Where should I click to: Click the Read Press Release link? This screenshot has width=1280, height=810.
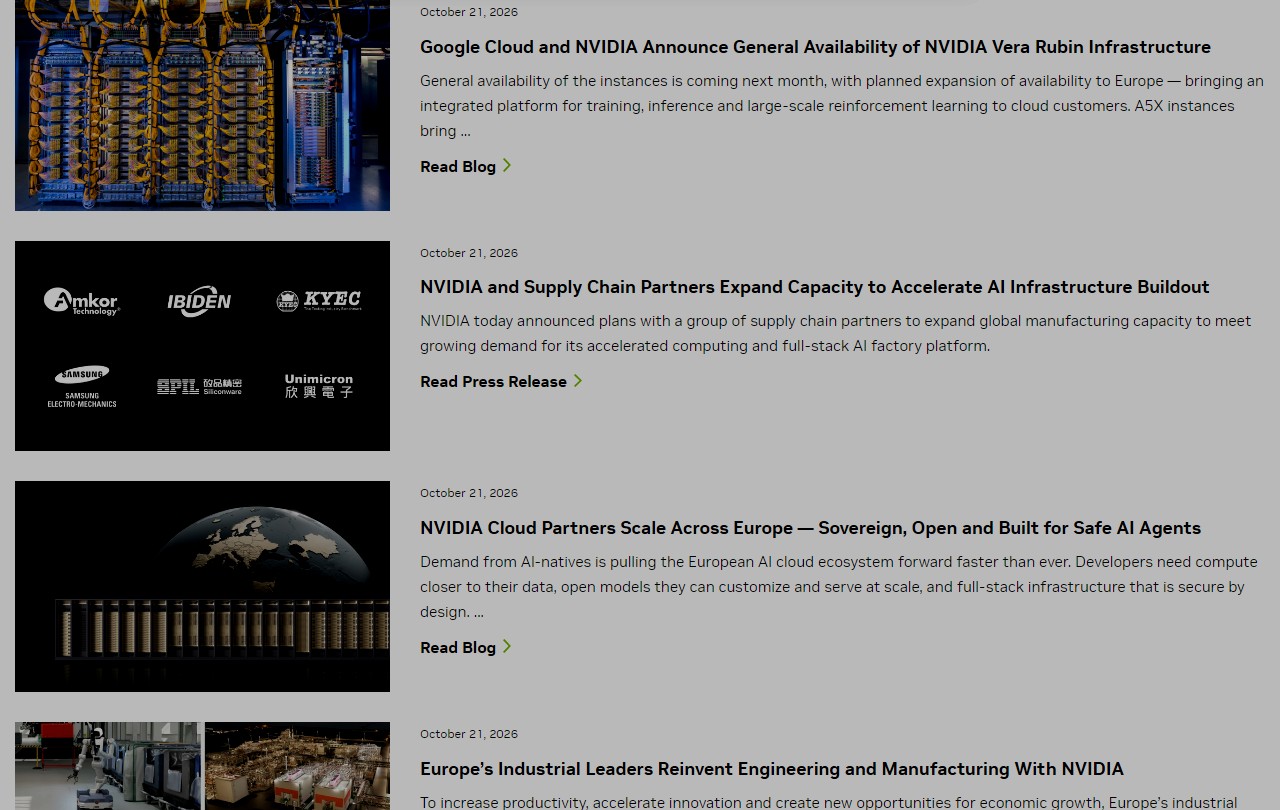click(x=493, y=381)
